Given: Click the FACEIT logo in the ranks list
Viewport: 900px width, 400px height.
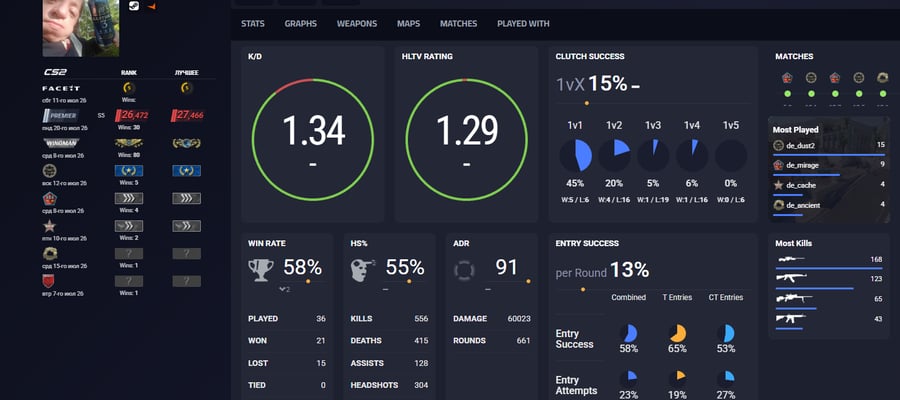Looking at the screenshot, I should pyautogui.click(x=61, y=88).
